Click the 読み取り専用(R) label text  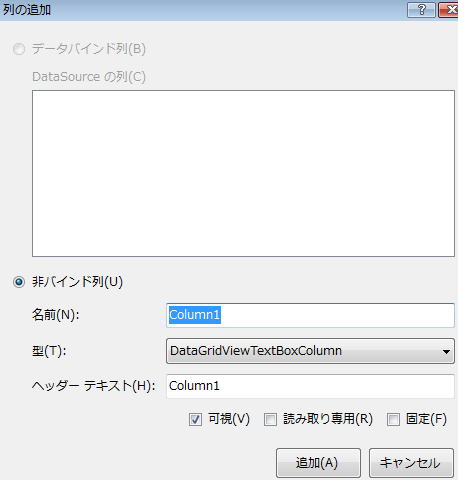pyautogui.click(x=328, y=419)
